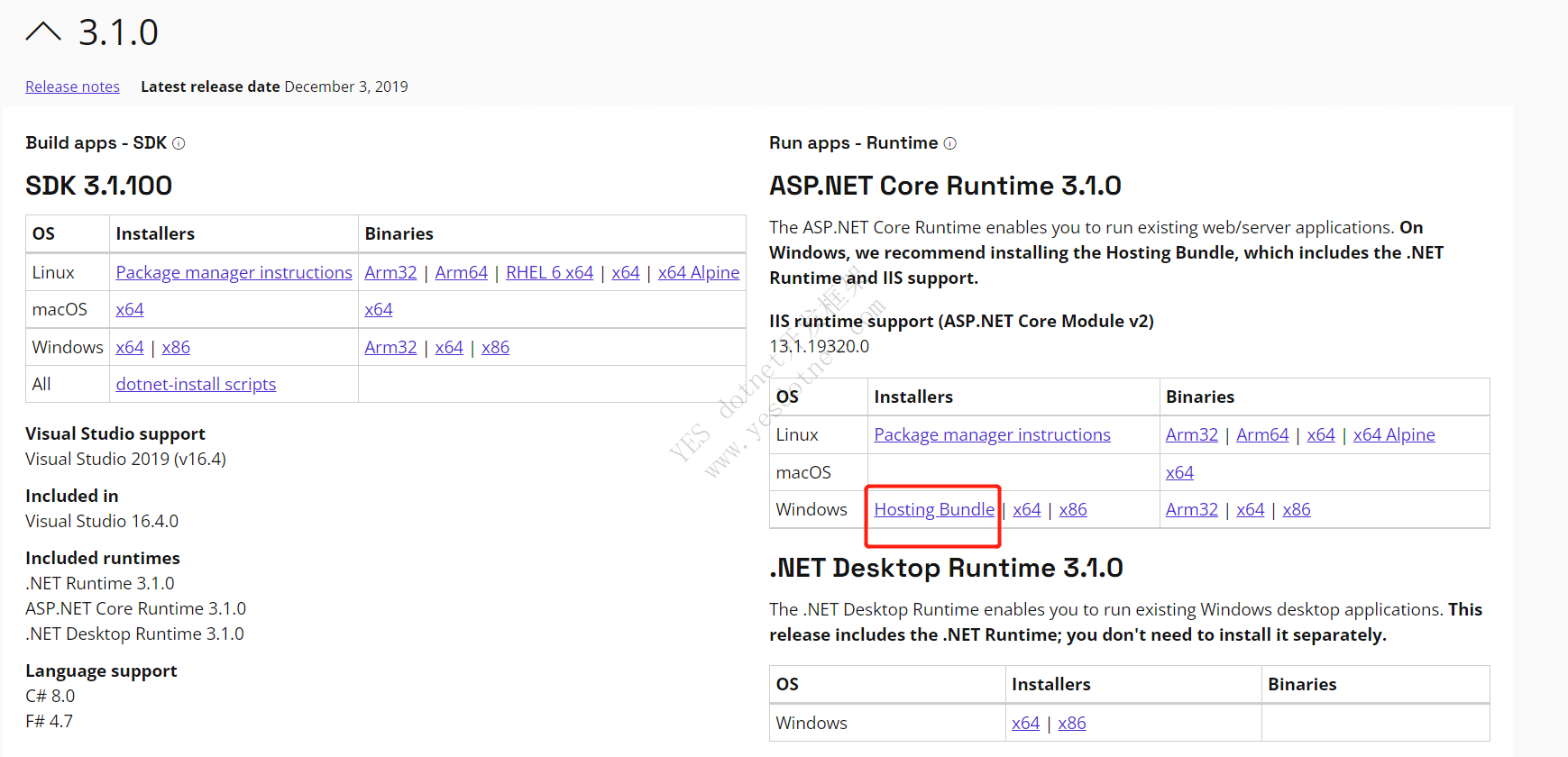Download ASP.NET Runtime Windows x86 binaries
Screen dimensions: 1568x757
1297,509
